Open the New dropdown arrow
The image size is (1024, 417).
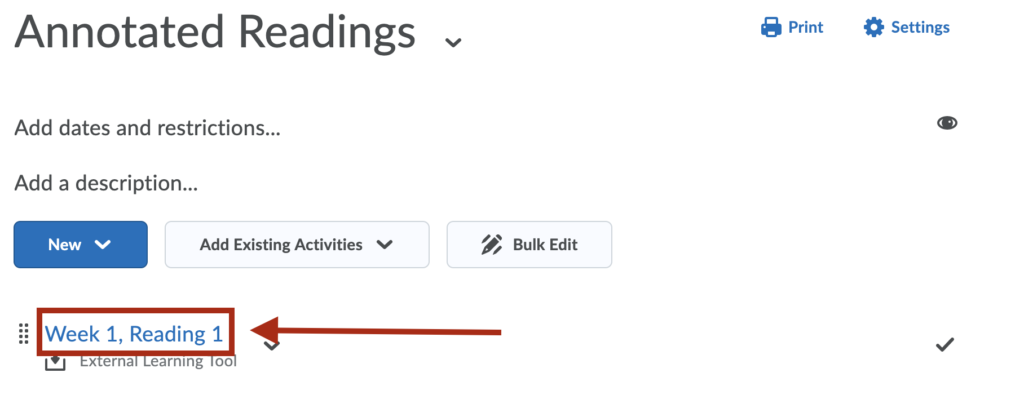[103, 245]
